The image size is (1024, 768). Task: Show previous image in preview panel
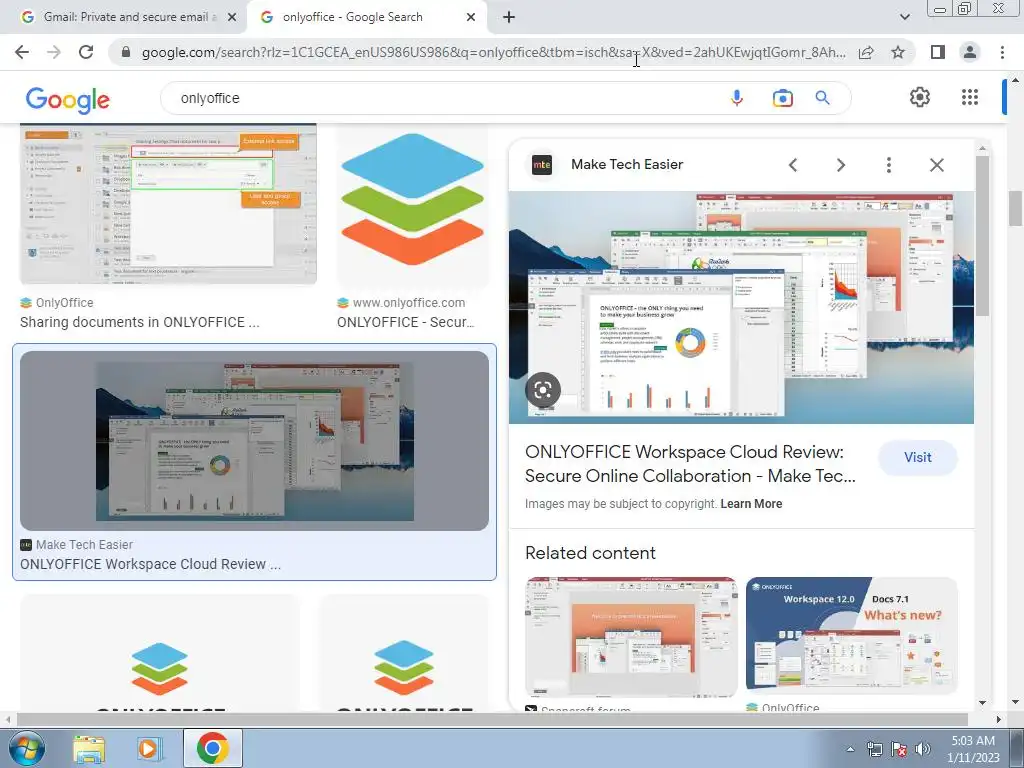coord(793,165)
